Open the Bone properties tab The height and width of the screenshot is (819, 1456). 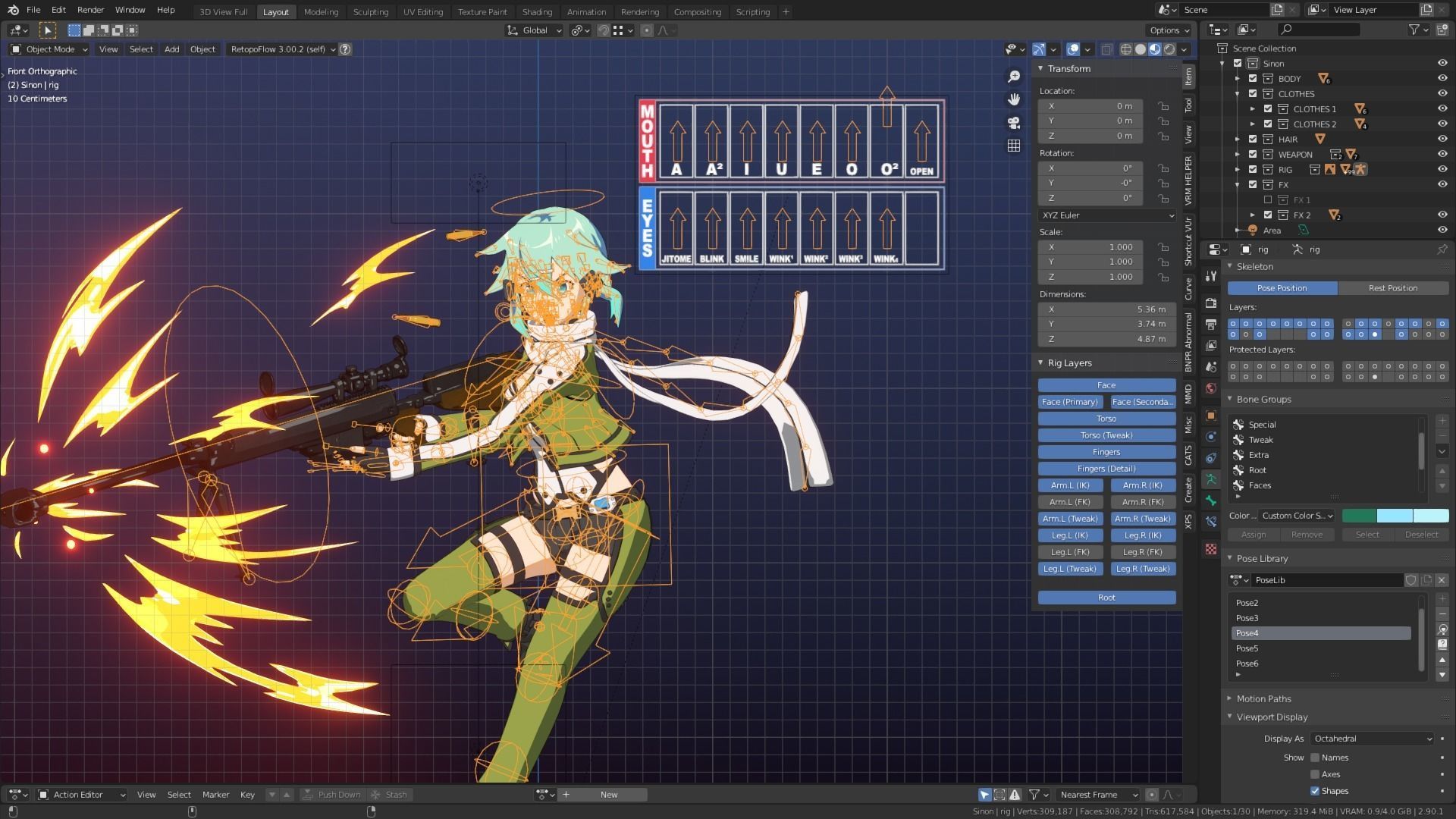tap(1211, 500)
